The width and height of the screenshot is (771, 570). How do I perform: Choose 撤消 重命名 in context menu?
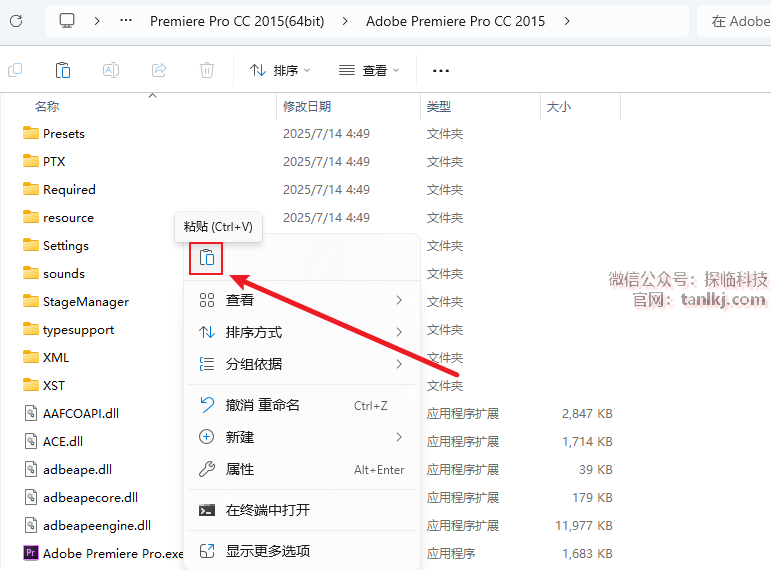[301, 405]
